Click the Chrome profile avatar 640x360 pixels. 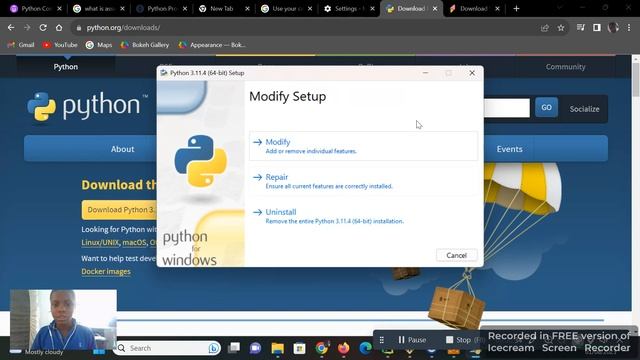click(613, 27)
